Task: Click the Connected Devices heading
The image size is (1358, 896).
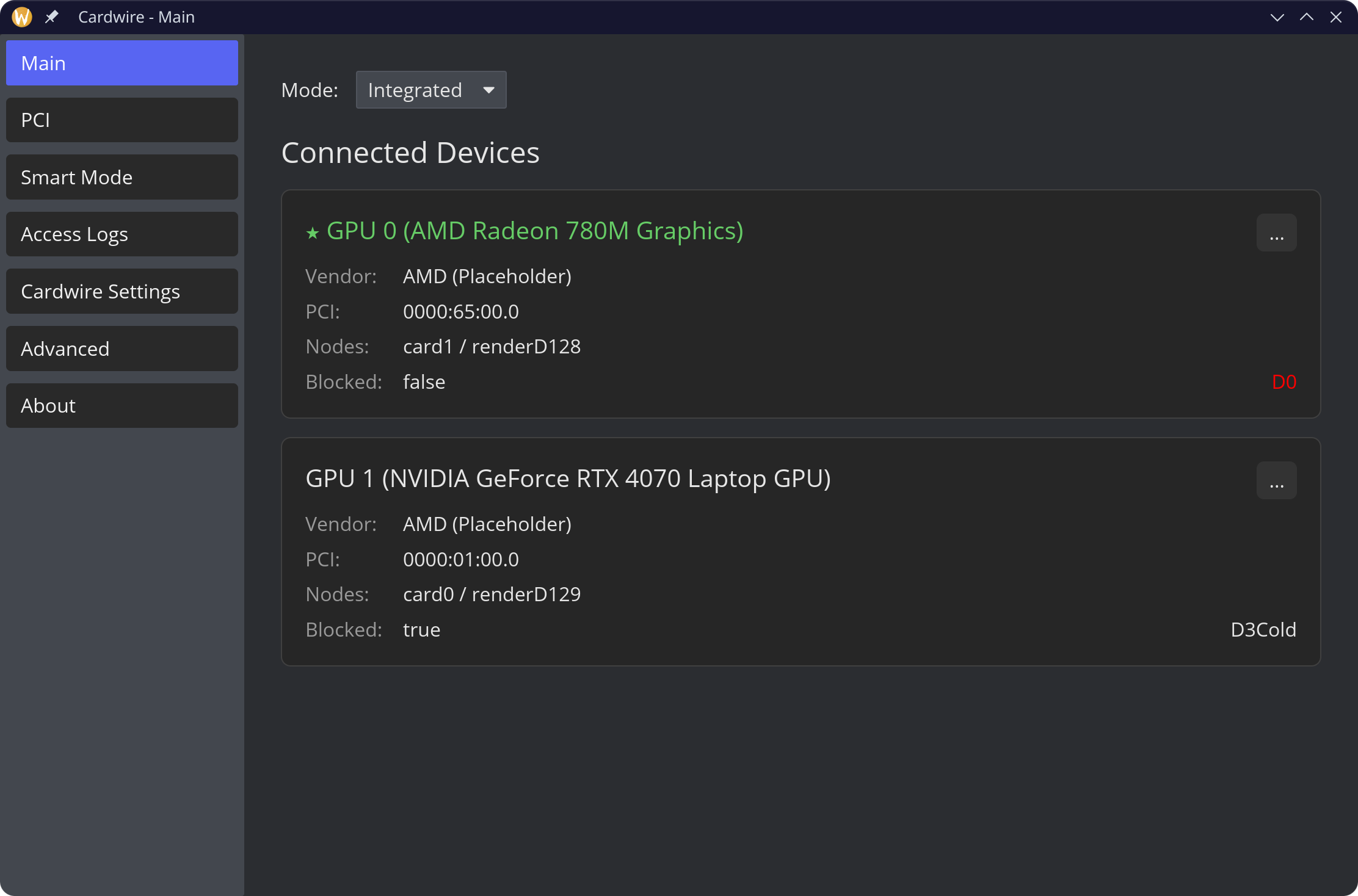Action: [410, 153]
